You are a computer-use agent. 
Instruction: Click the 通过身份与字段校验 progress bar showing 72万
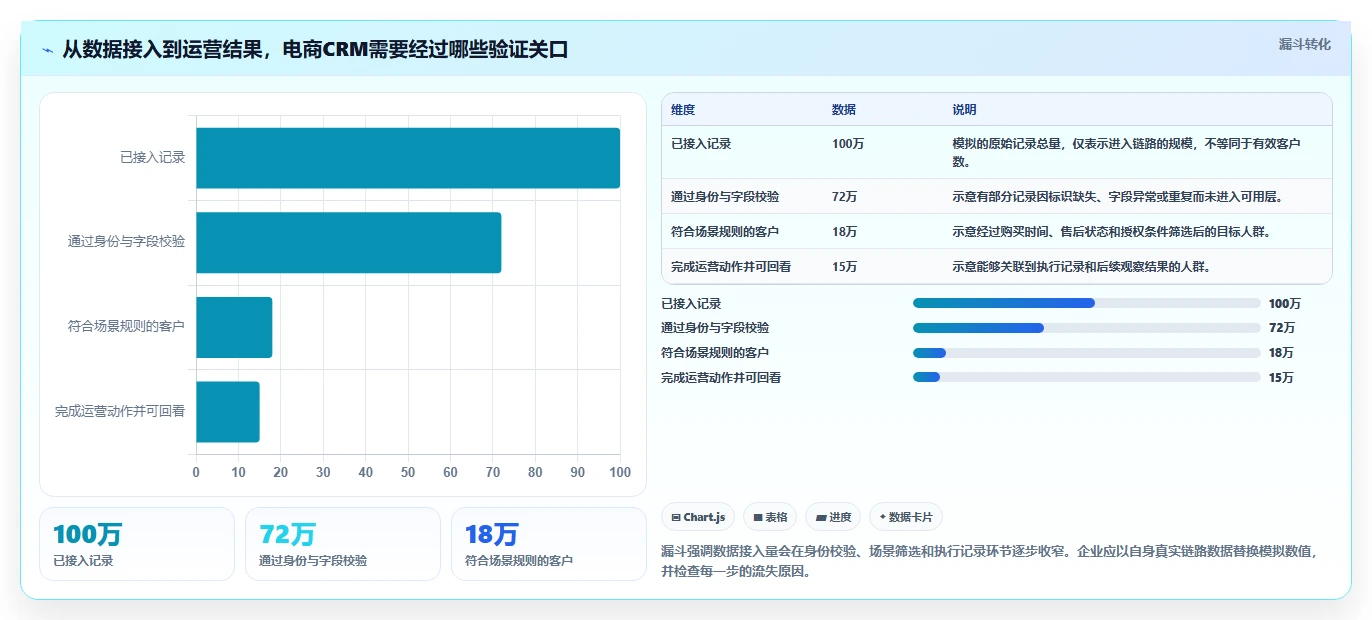click(x=1086, y=328)
